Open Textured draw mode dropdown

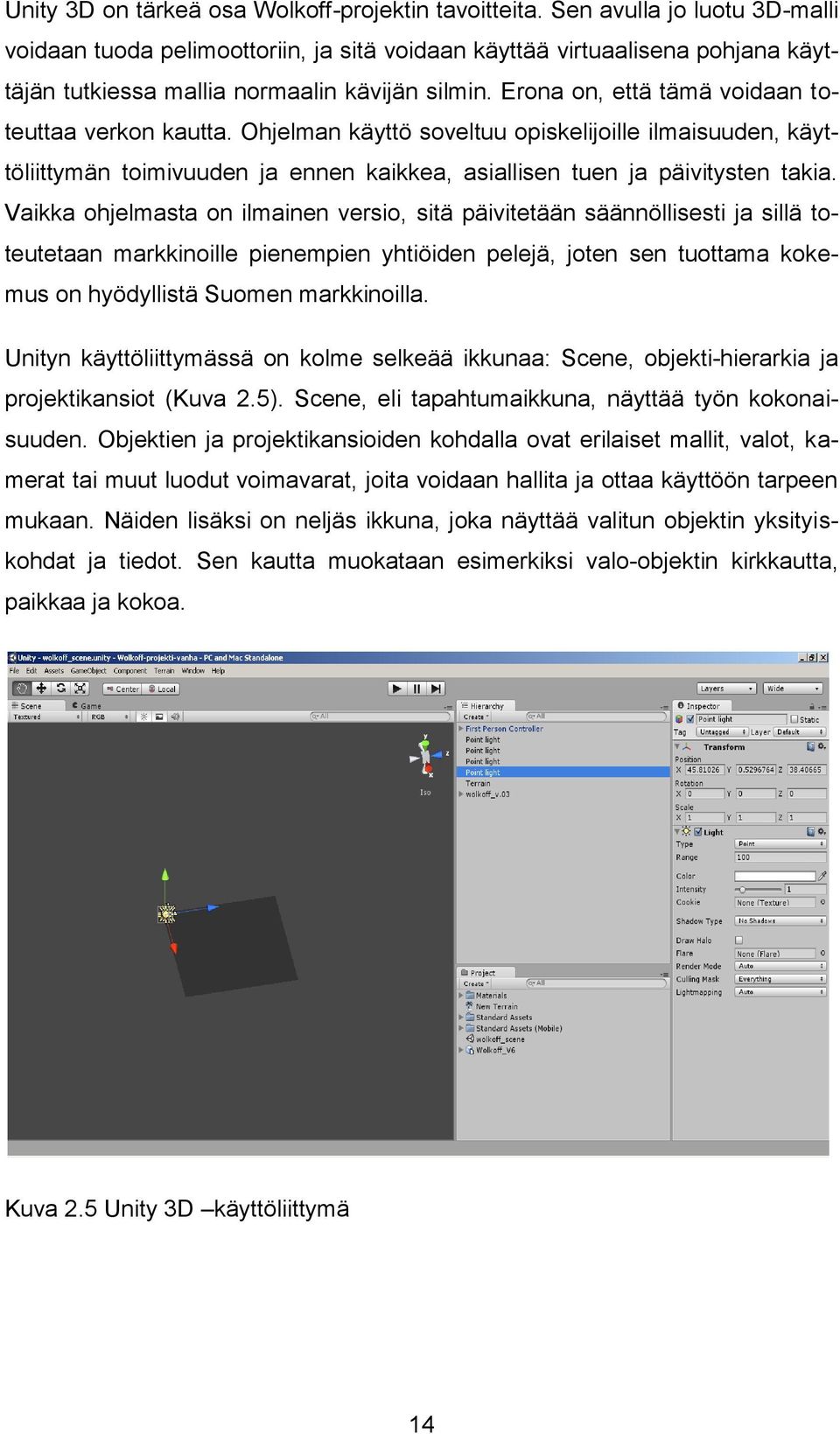pyautogui.click(x=46, y=717)
